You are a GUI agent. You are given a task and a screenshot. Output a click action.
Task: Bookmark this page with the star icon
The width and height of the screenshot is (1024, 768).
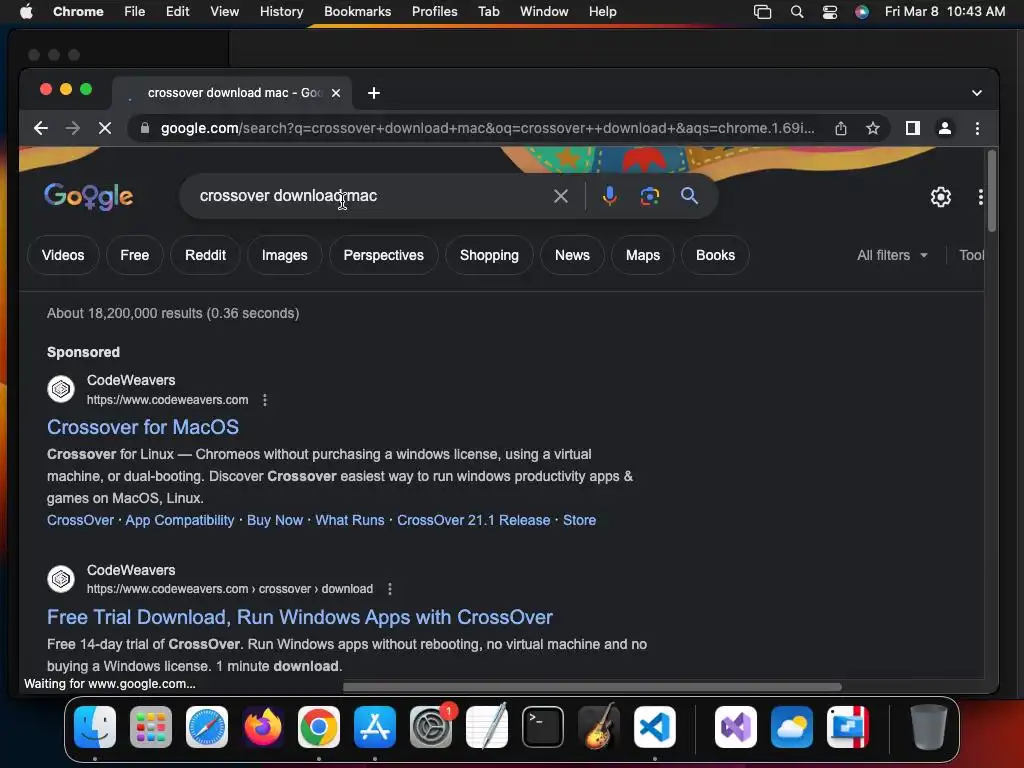872,128
